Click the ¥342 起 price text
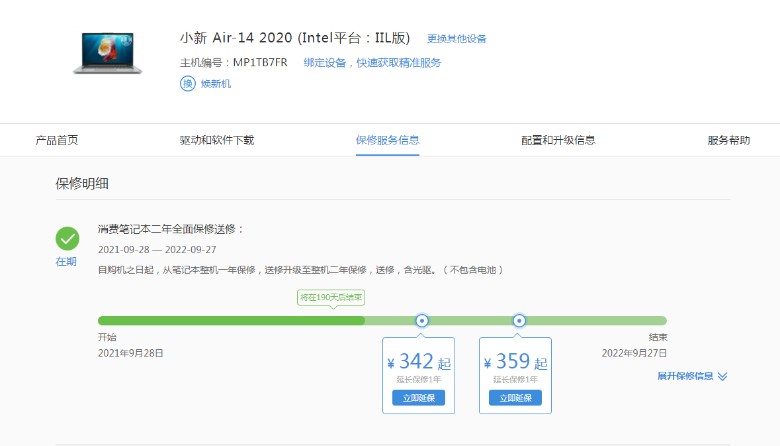 [x=419, y=361]
